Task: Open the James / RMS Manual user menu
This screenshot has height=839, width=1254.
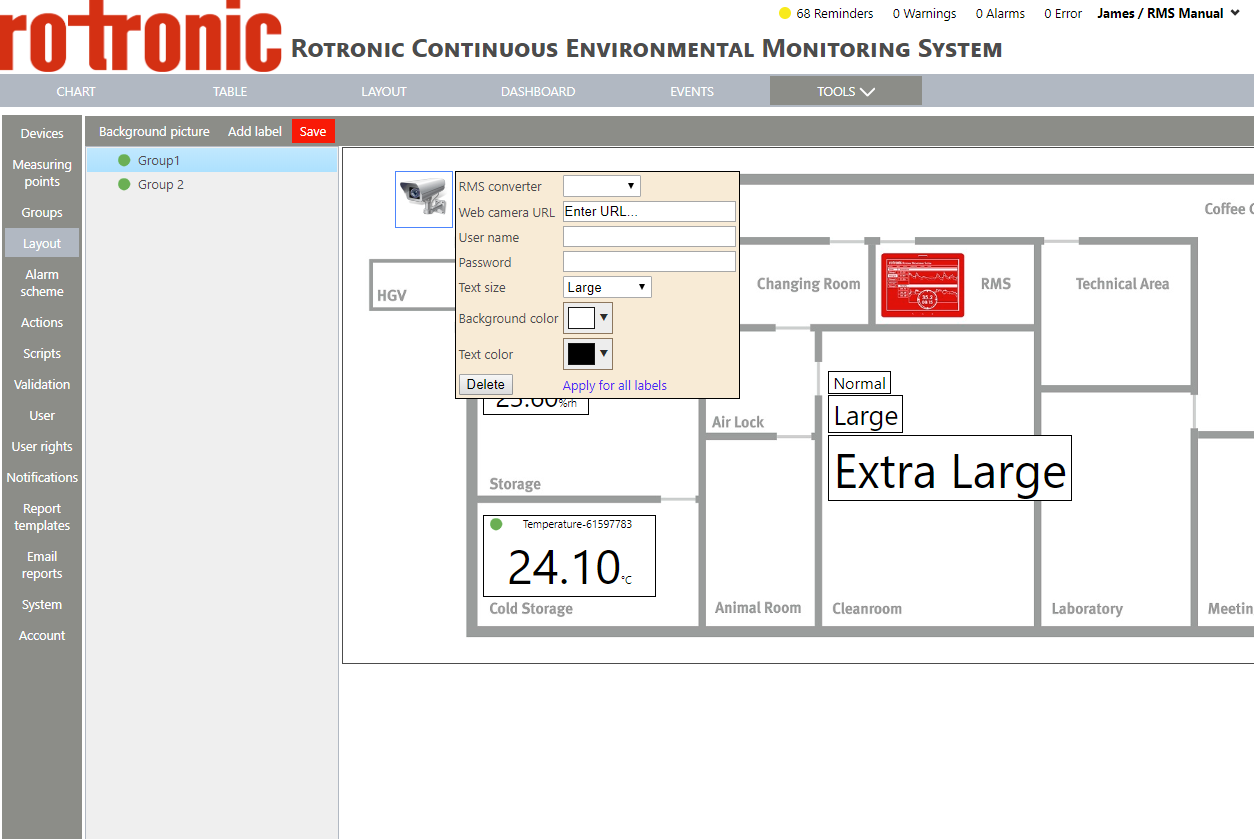Action: [1169, 13]
